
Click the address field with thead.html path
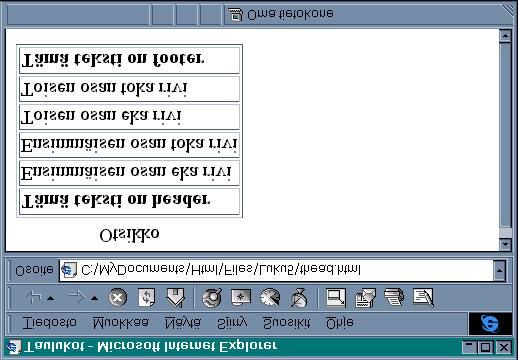(x=276, y=270)
